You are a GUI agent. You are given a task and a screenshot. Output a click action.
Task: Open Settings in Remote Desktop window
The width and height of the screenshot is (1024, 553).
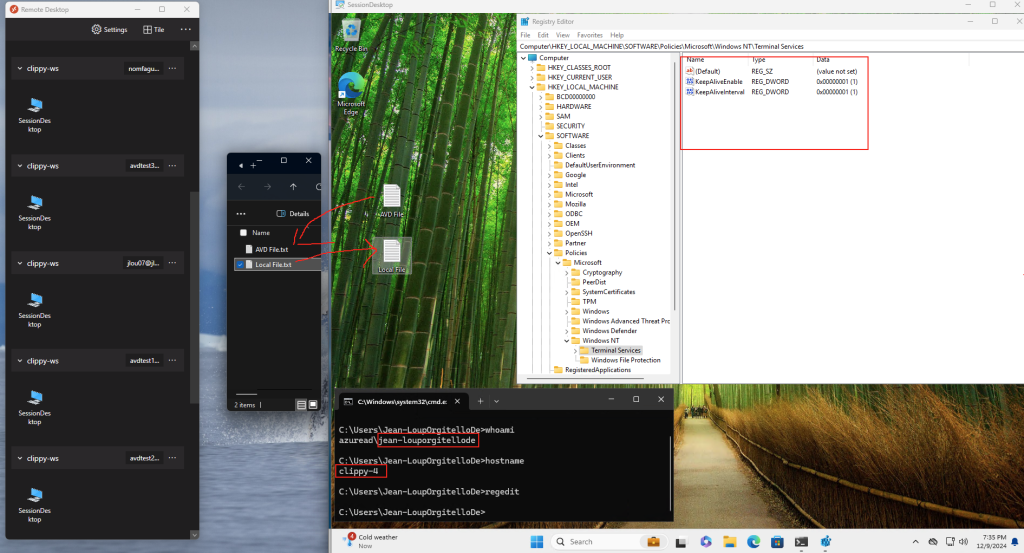pyautogui.click(x=109, y=29)
